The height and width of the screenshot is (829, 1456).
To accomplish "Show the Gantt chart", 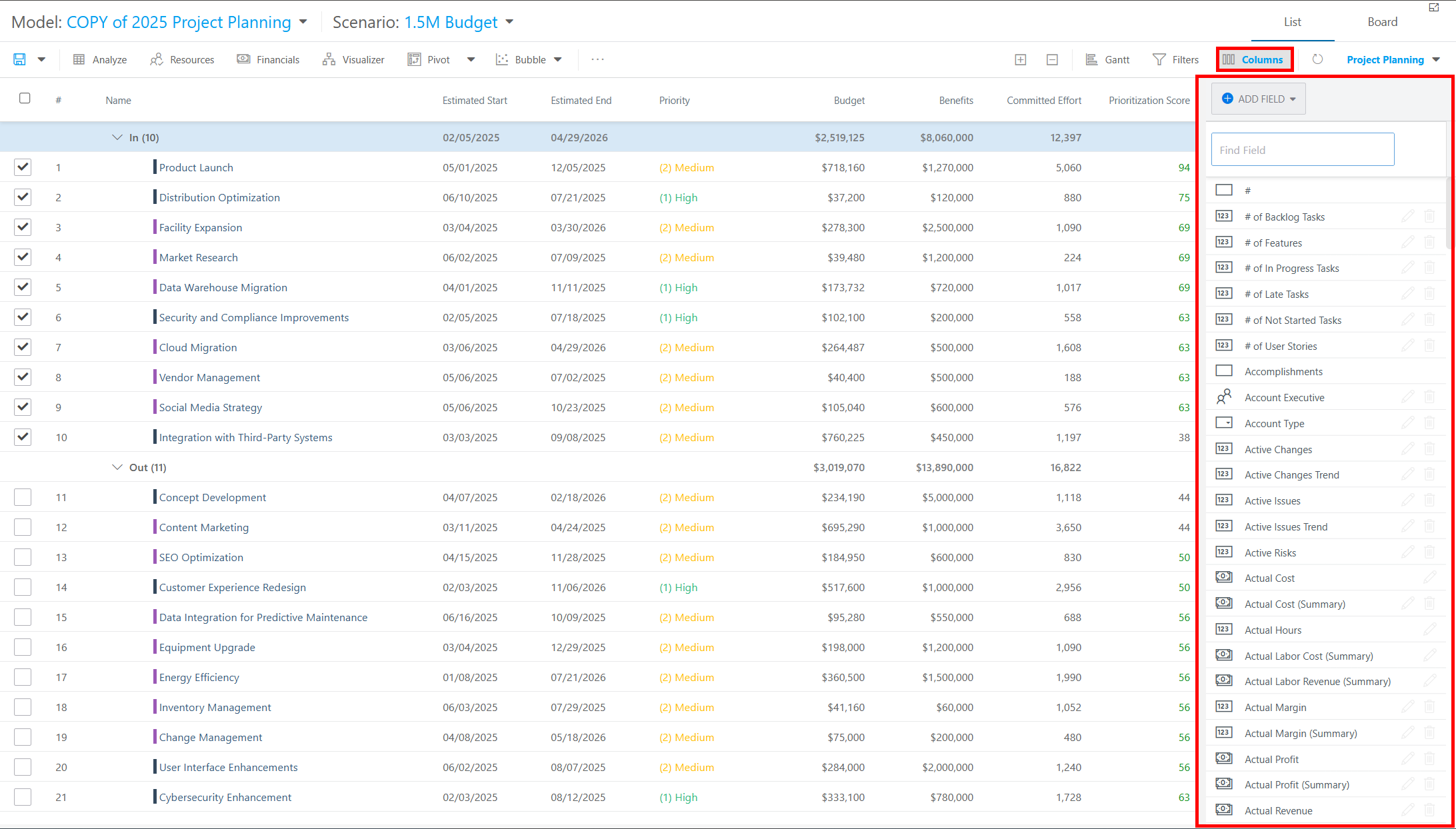I will [1107, 59].
